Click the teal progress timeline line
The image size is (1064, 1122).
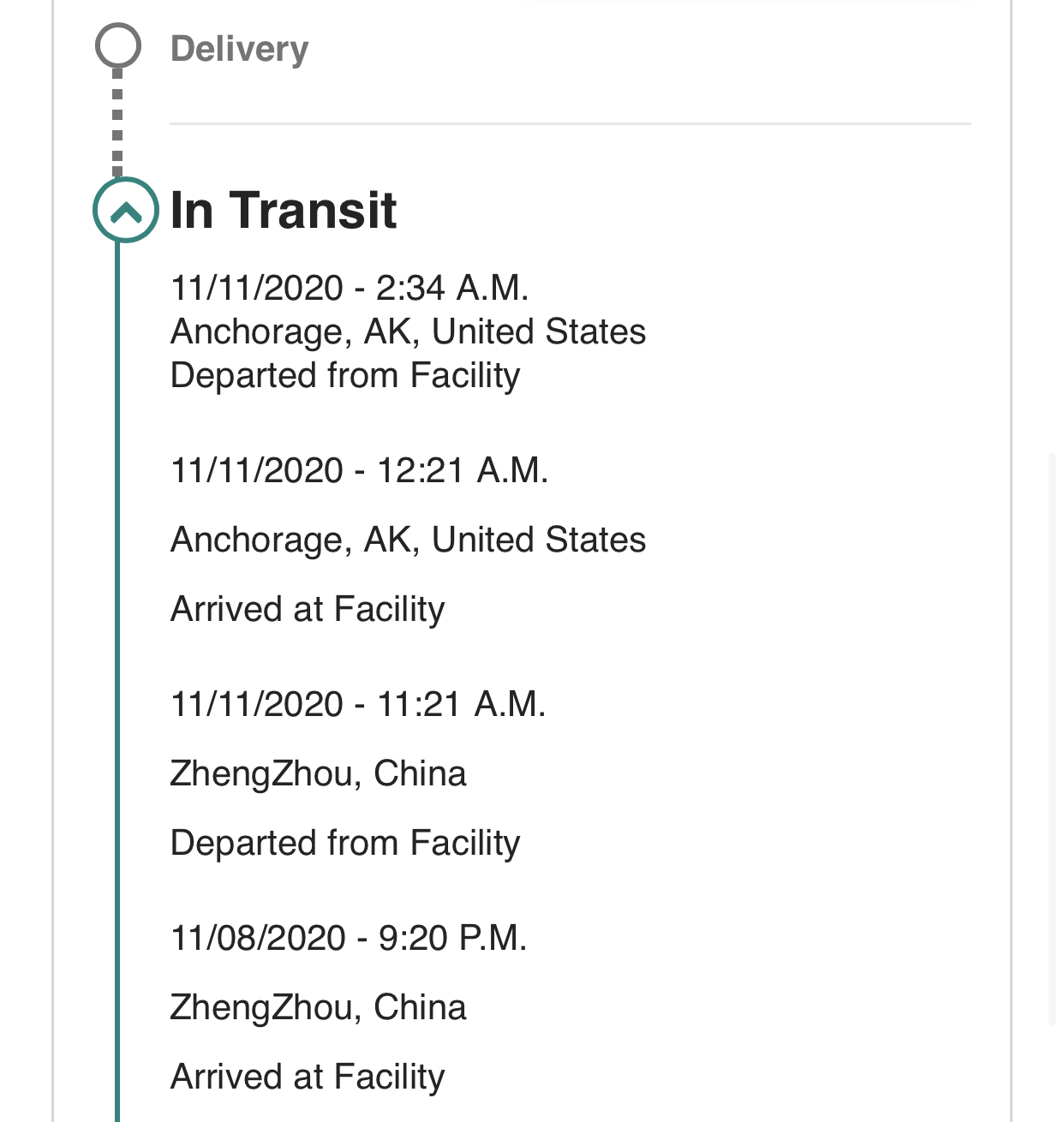(117, 681)
